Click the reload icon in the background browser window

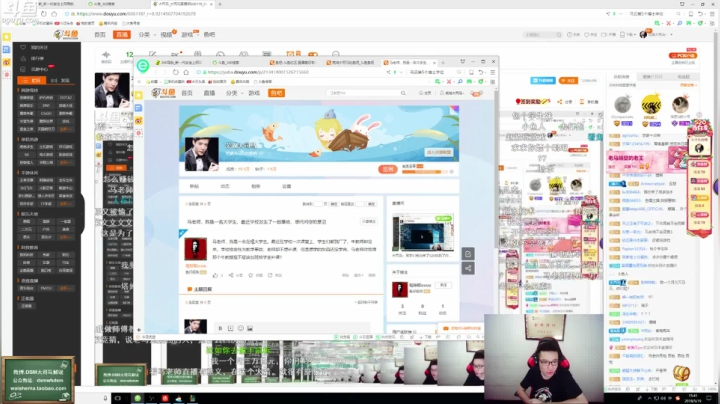(44, 14)
